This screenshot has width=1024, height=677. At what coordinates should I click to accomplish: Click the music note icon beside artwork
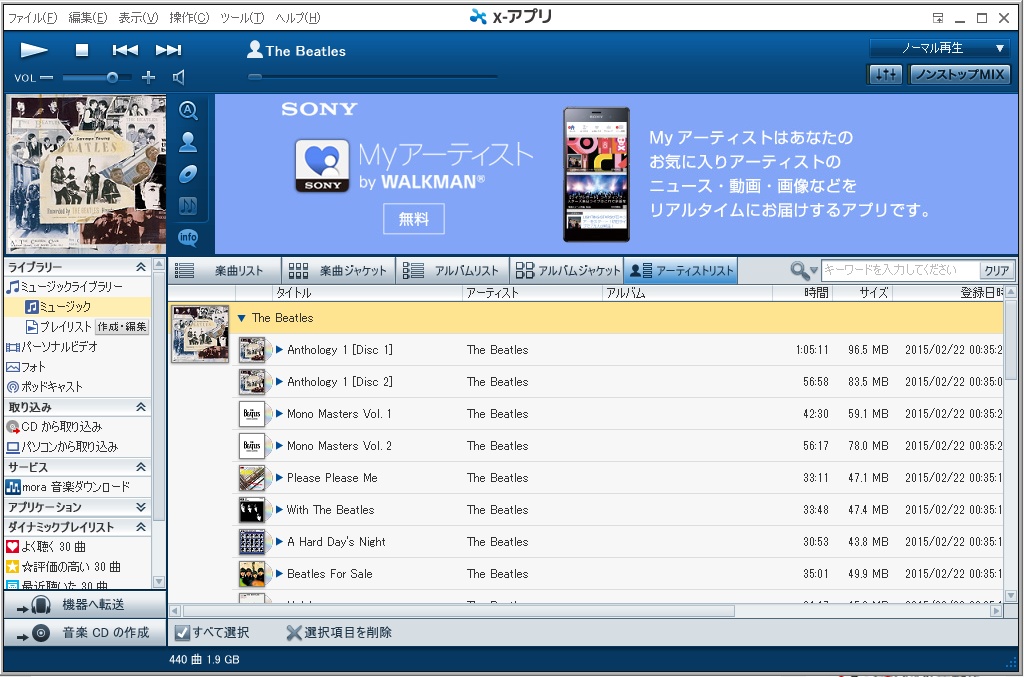pos(188,206)
